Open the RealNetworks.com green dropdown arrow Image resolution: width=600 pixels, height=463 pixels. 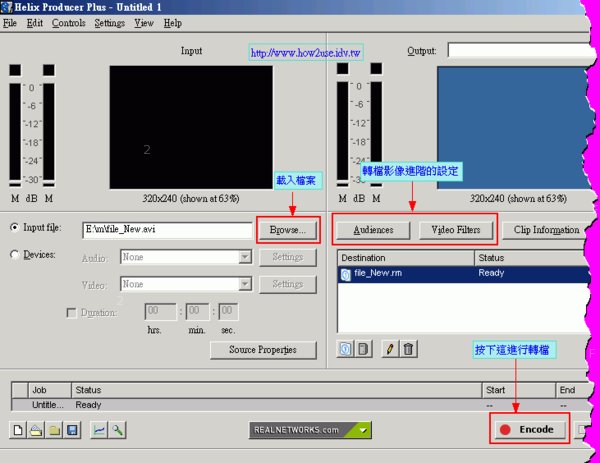[363, 430]
